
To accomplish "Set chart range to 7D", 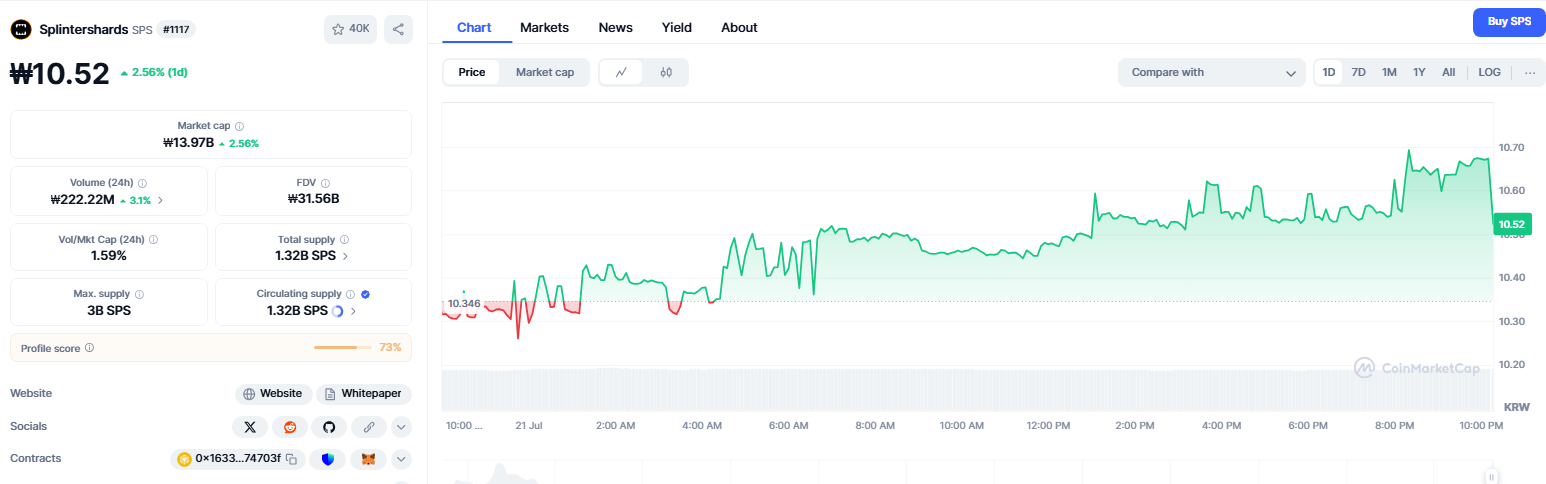I will point(1359,72).
